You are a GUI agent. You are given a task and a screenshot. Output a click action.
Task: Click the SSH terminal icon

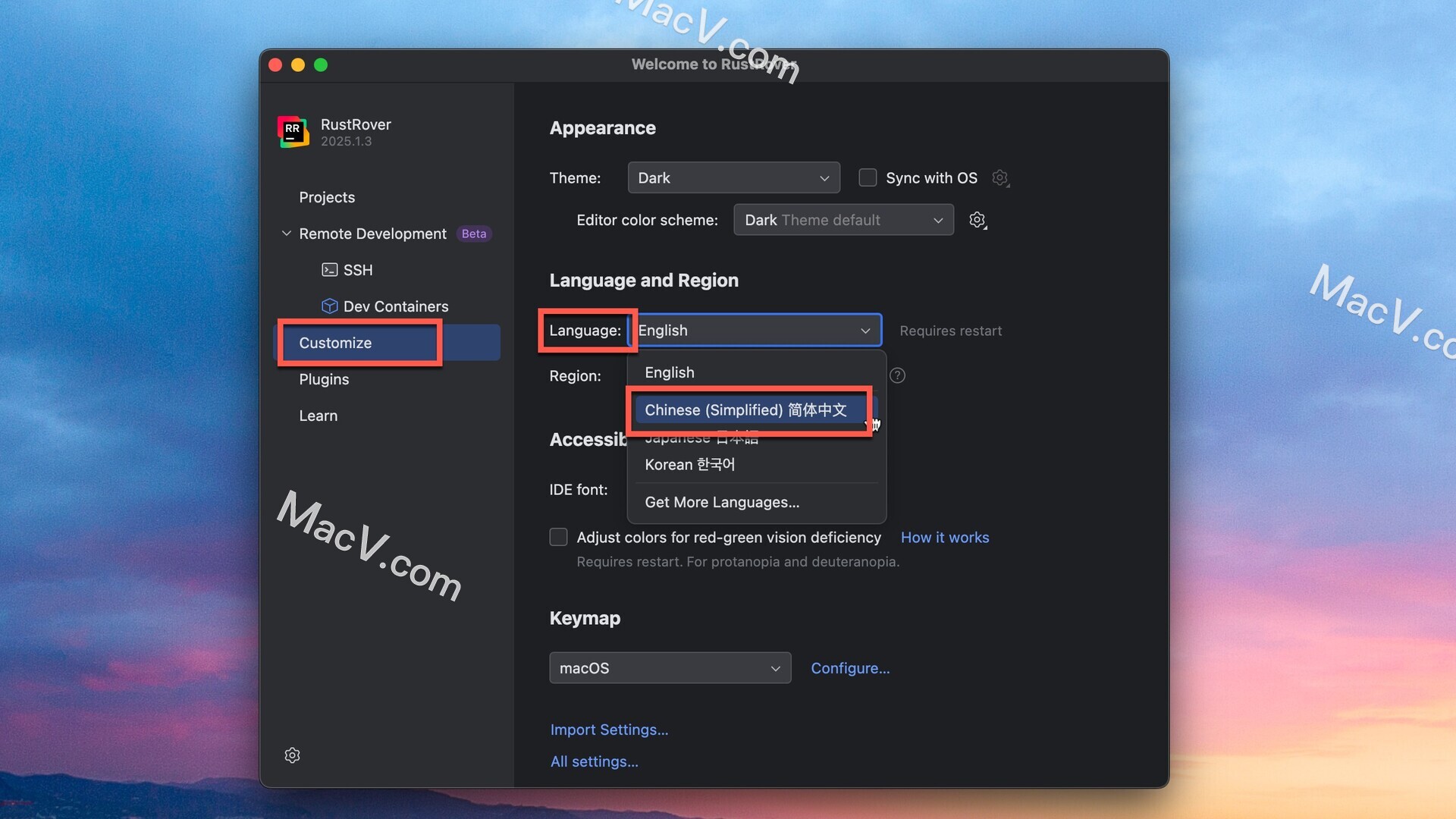(329, 270)
